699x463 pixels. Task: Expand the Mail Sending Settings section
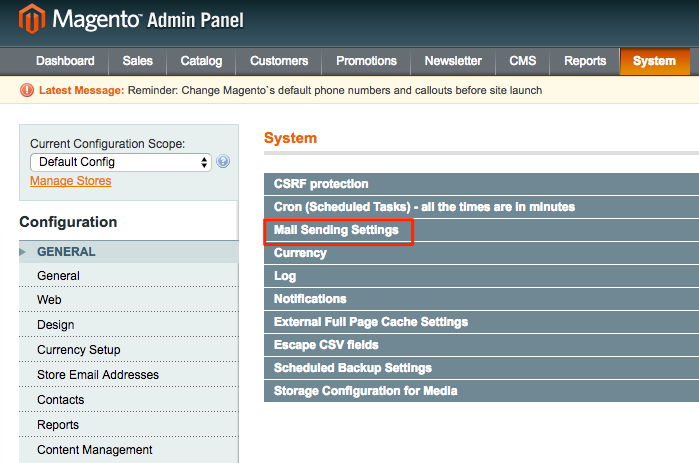pos(336,230)
